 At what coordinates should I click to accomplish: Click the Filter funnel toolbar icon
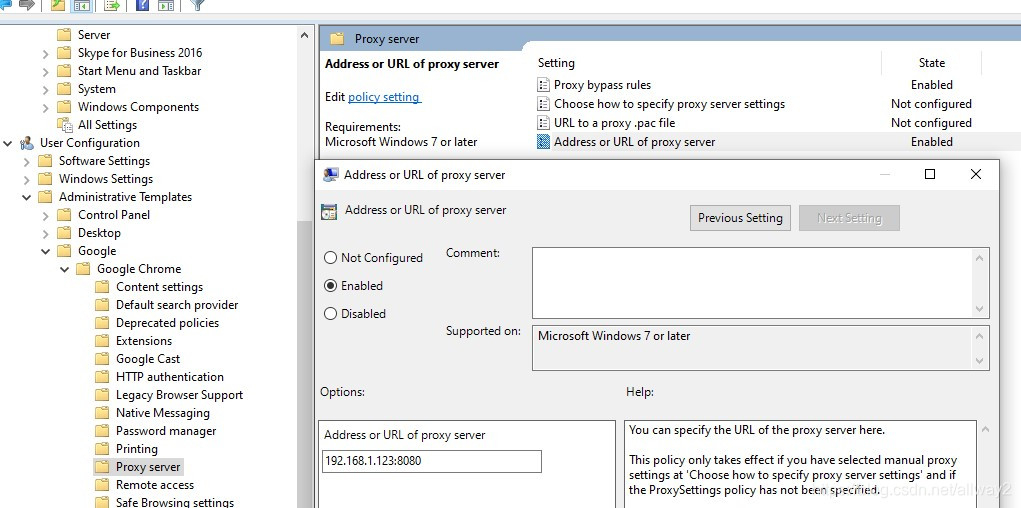197,5
